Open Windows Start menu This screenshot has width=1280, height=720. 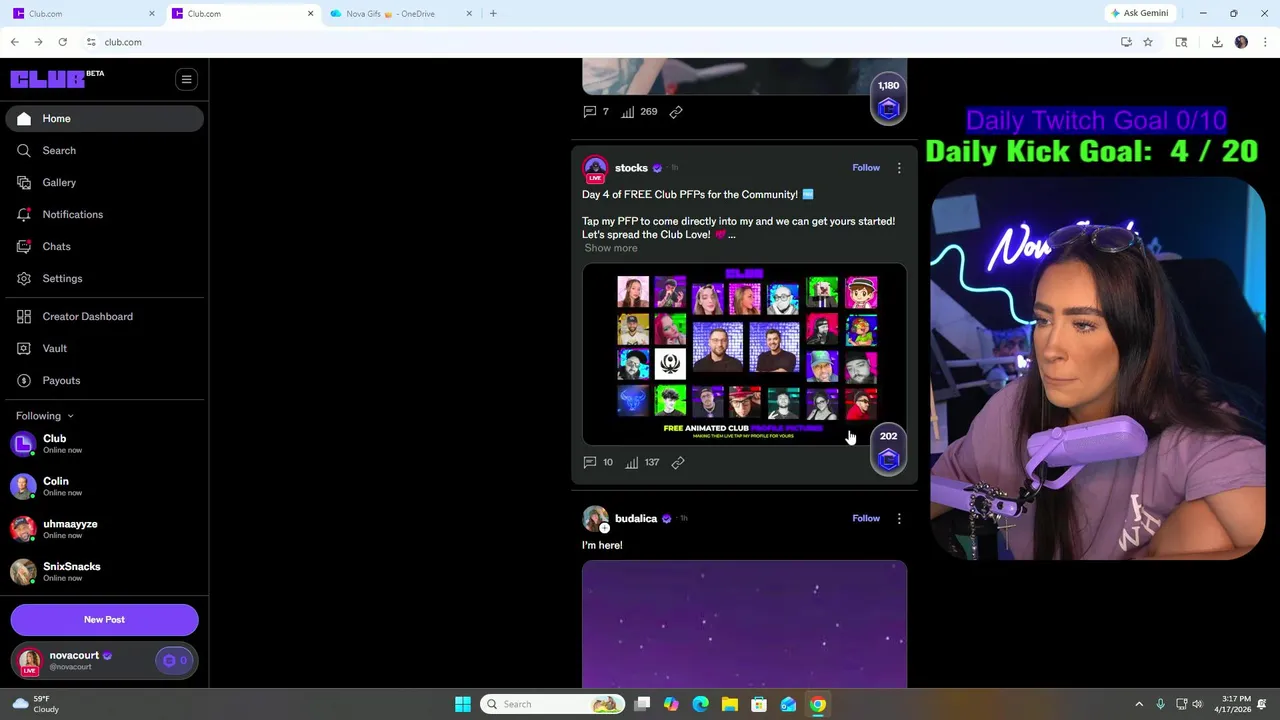point(462,704)
